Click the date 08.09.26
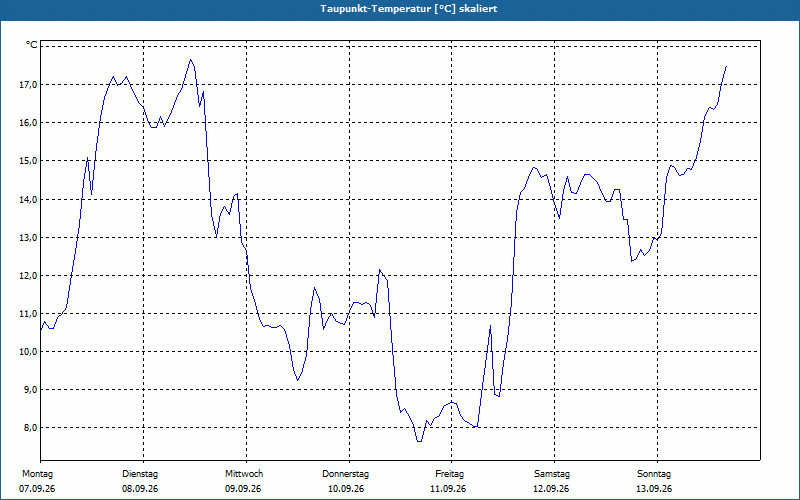The height and width of the screenshot is (500, 800). tap(140, 489)
